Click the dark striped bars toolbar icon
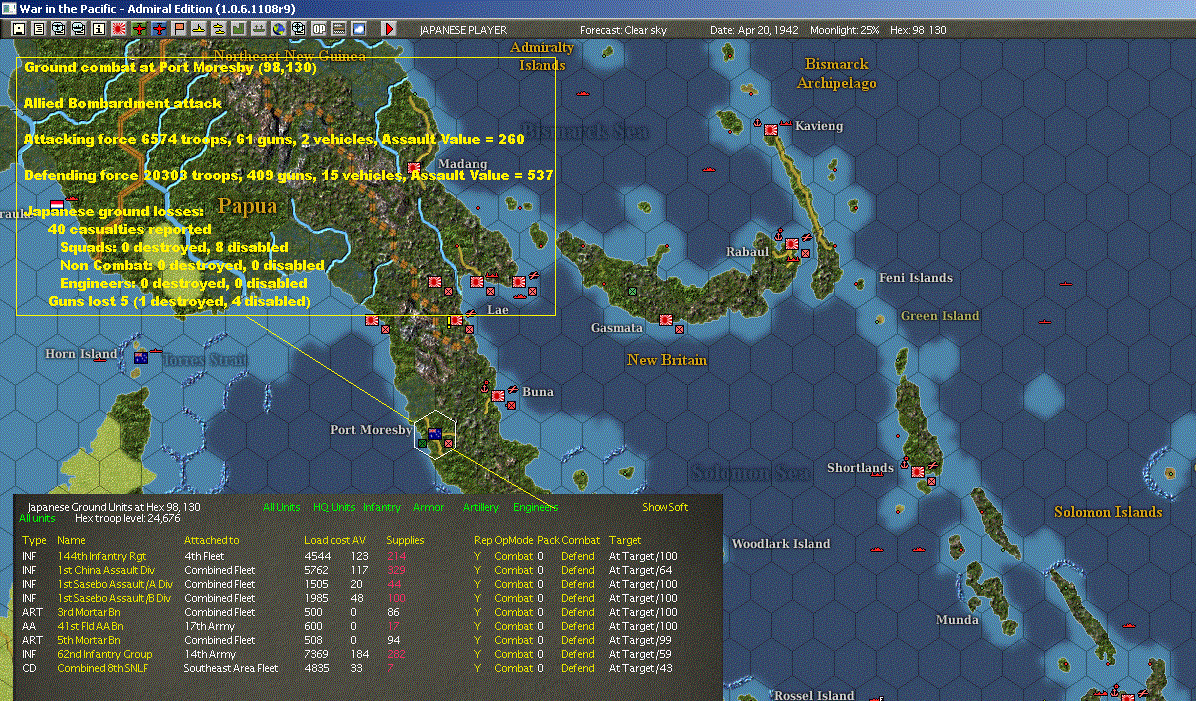The width and height of the screenshot is (1196, 701). coord(339,29)
